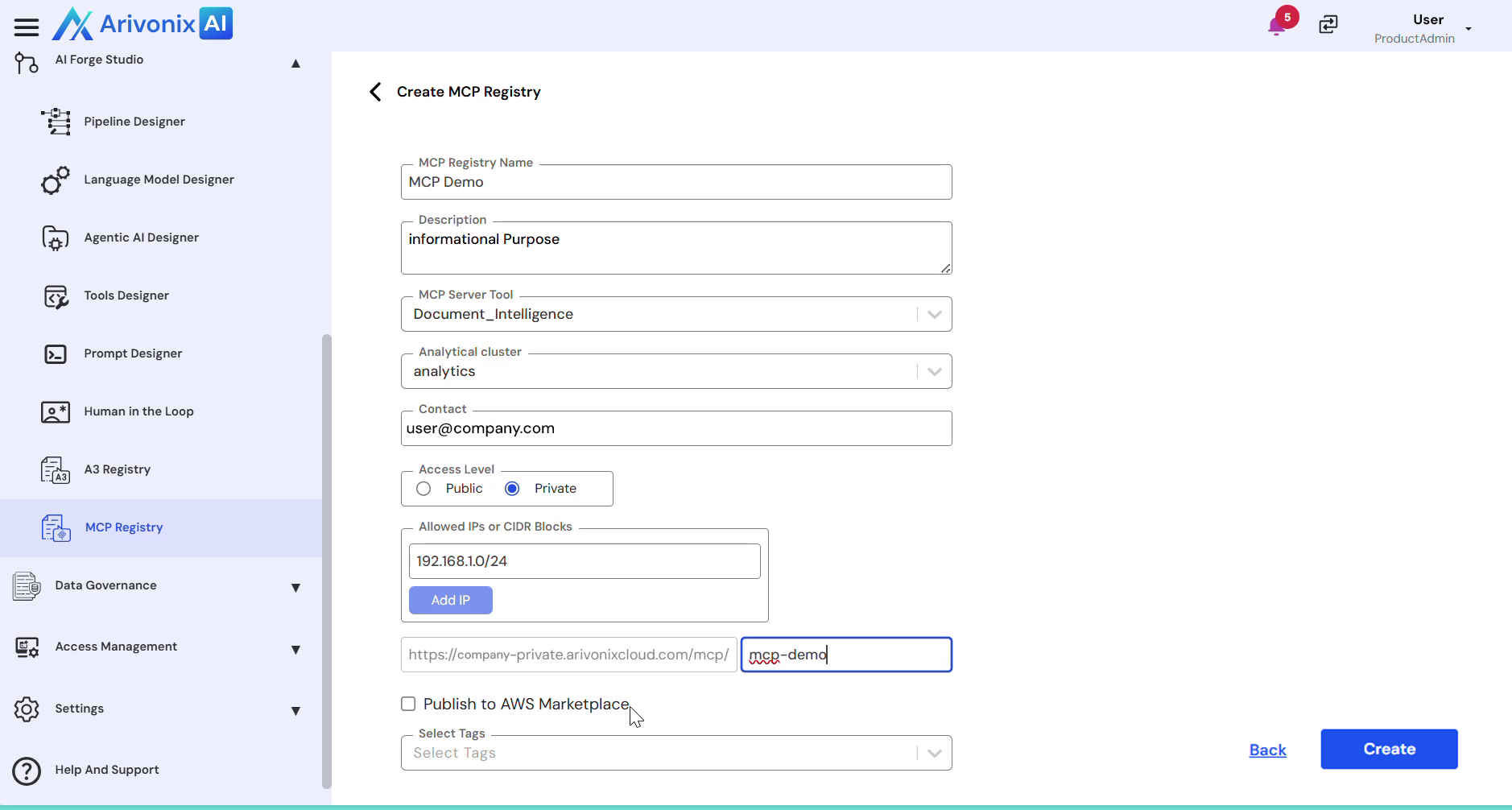Open Human in the Loop menu item
The width and height of the screenshot is (1512, 810).
click(x=138, y=411)
